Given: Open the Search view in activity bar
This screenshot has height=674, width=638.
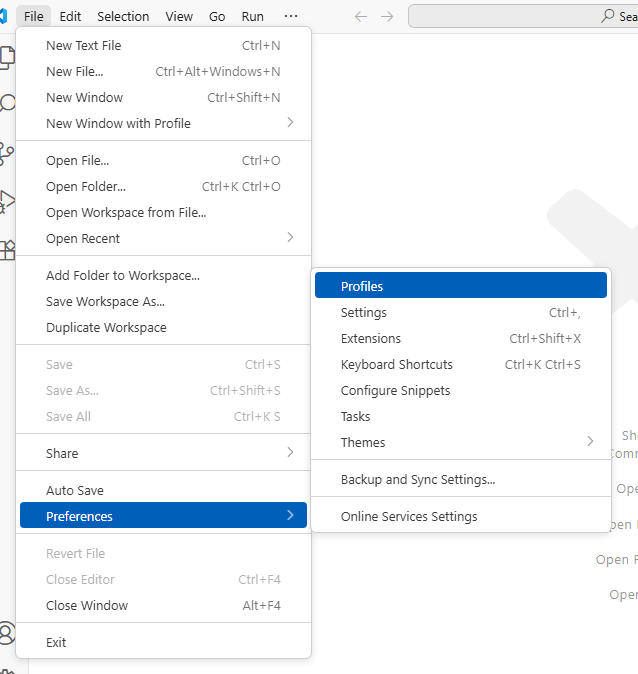Looking at the screenshot, I should point(7,103).
